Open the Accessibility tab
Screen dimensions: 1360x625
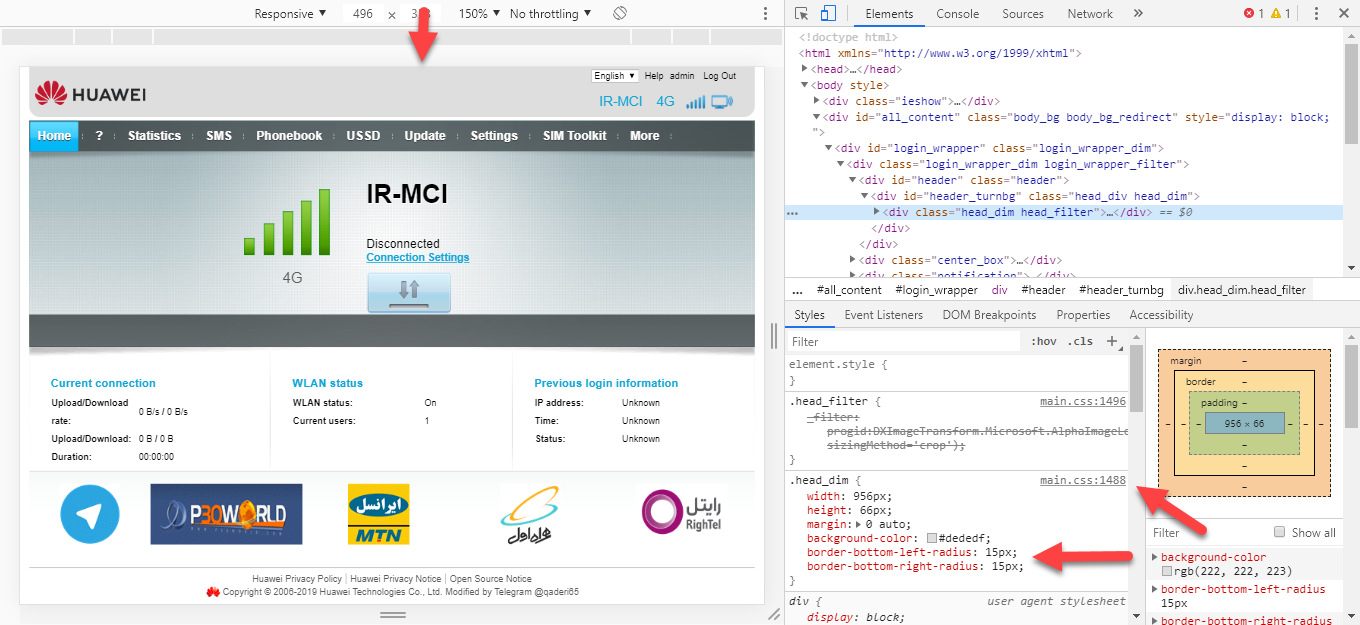(x=1161, y=315)
